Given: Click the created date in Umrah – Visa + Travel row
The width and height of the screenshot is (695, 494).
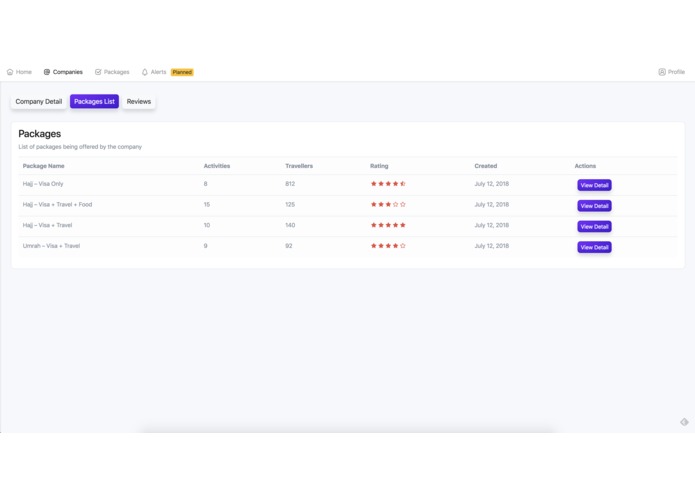Looking at the screenshot, I should (492, 246).
